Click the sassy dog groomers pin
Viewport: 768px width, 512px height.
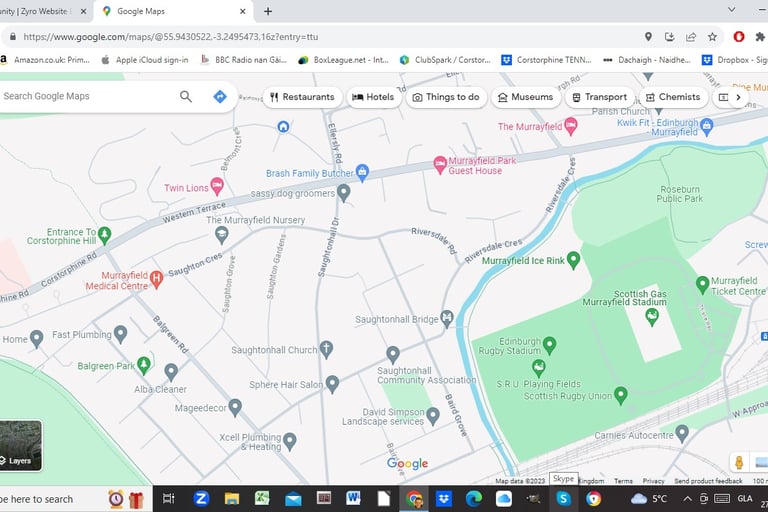(x=344, y=193)
